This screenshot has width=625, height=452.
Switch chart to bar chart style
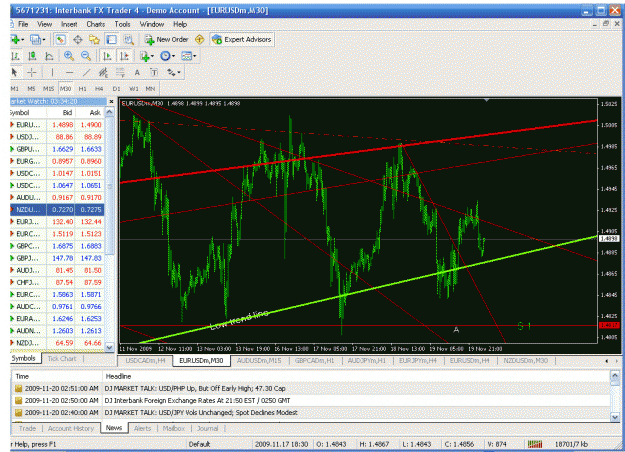(x=16, y=56)
